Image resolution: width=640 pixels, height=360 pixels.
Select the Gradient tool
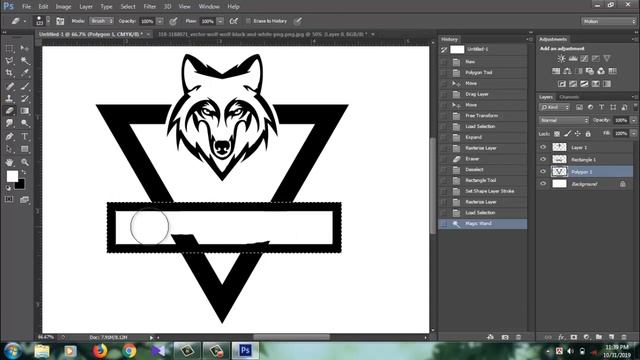tap(24, 111)
